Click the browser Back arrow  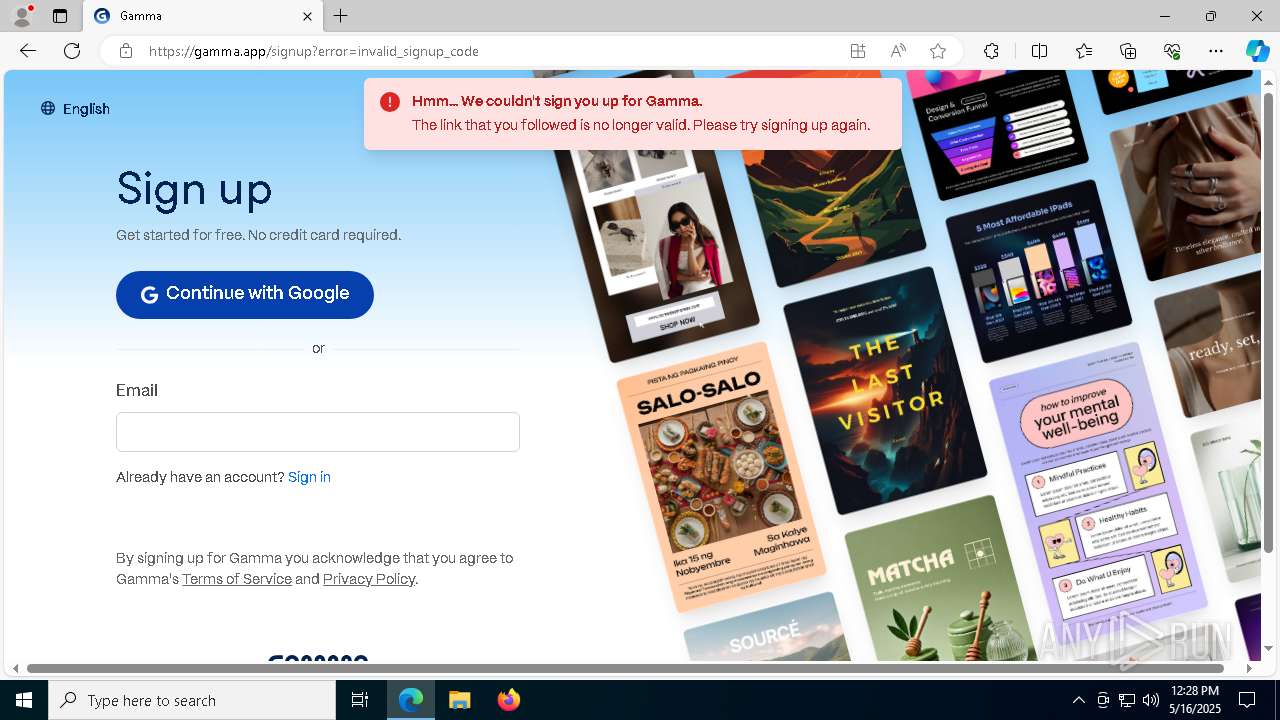pyautogui.click(x=28, y=51)
